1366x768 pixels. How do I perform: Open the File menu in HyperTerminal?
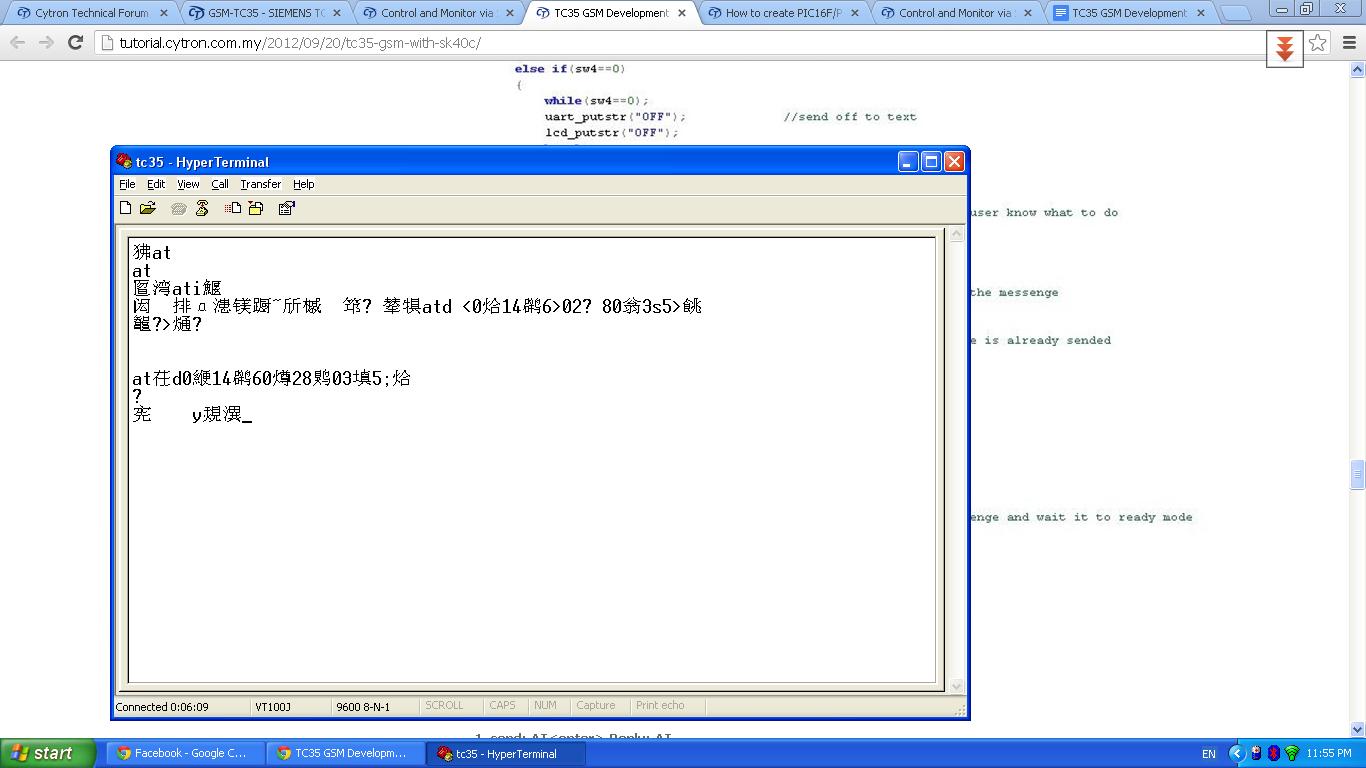click(127, 184)
